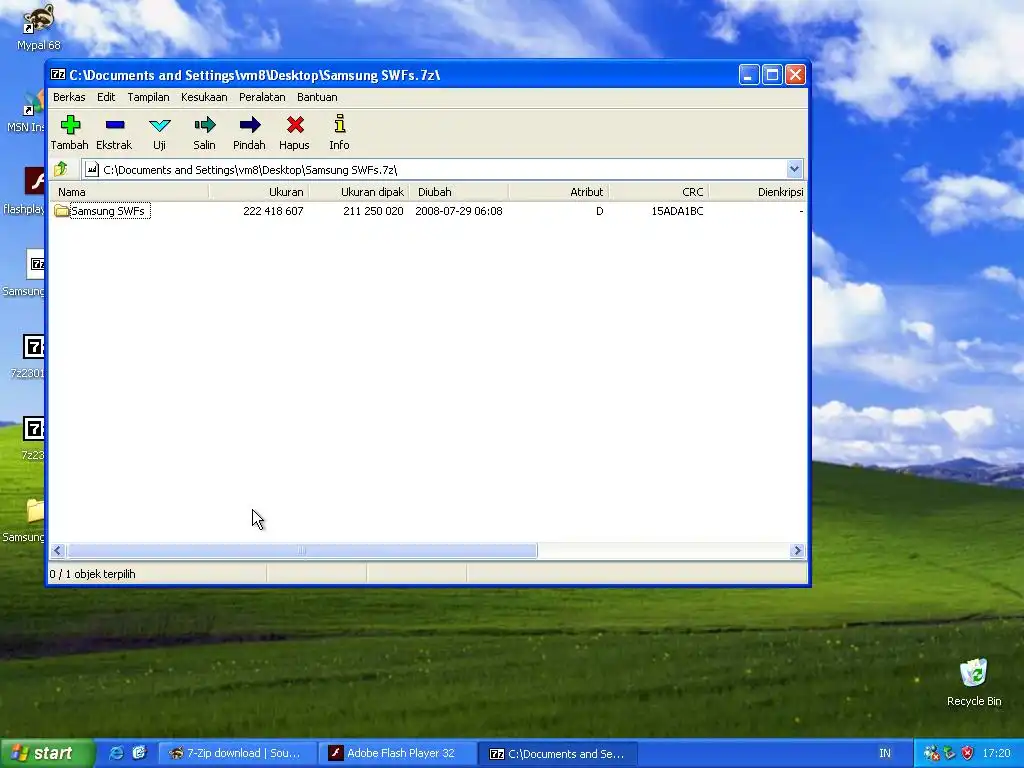
Task: Open the Edit menu
Action: pyautogui.click(x=106, y=97)
